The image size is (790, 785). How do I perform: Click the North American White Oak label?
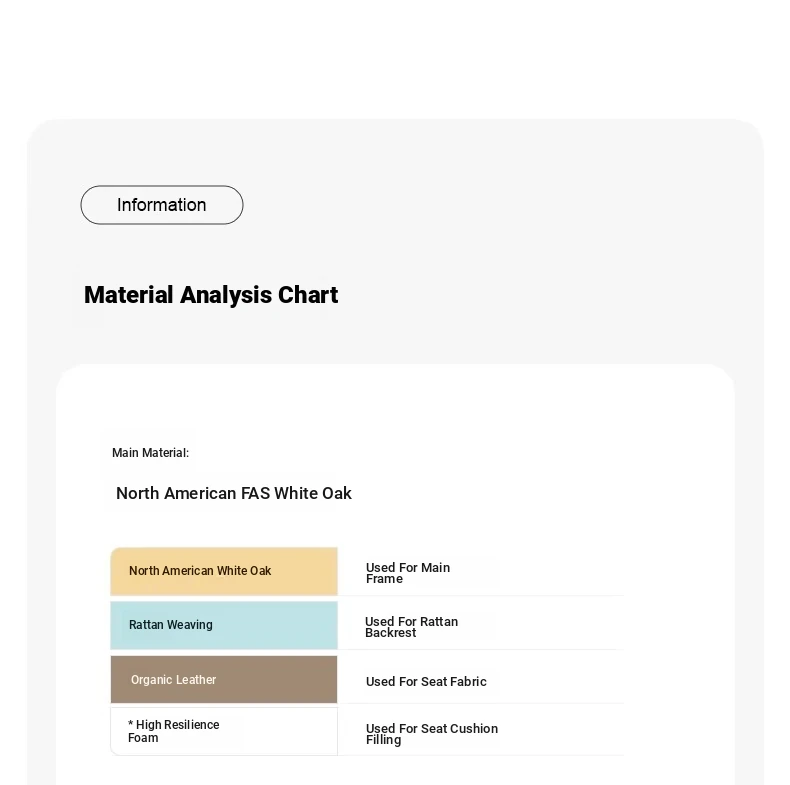200,571
